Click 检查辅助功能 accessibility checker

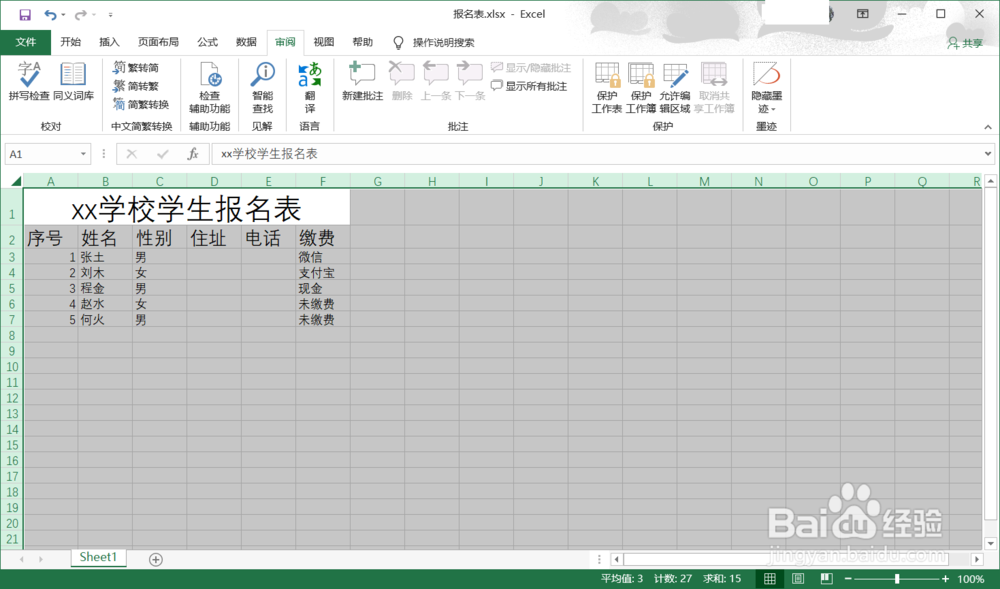click(209, 88)
